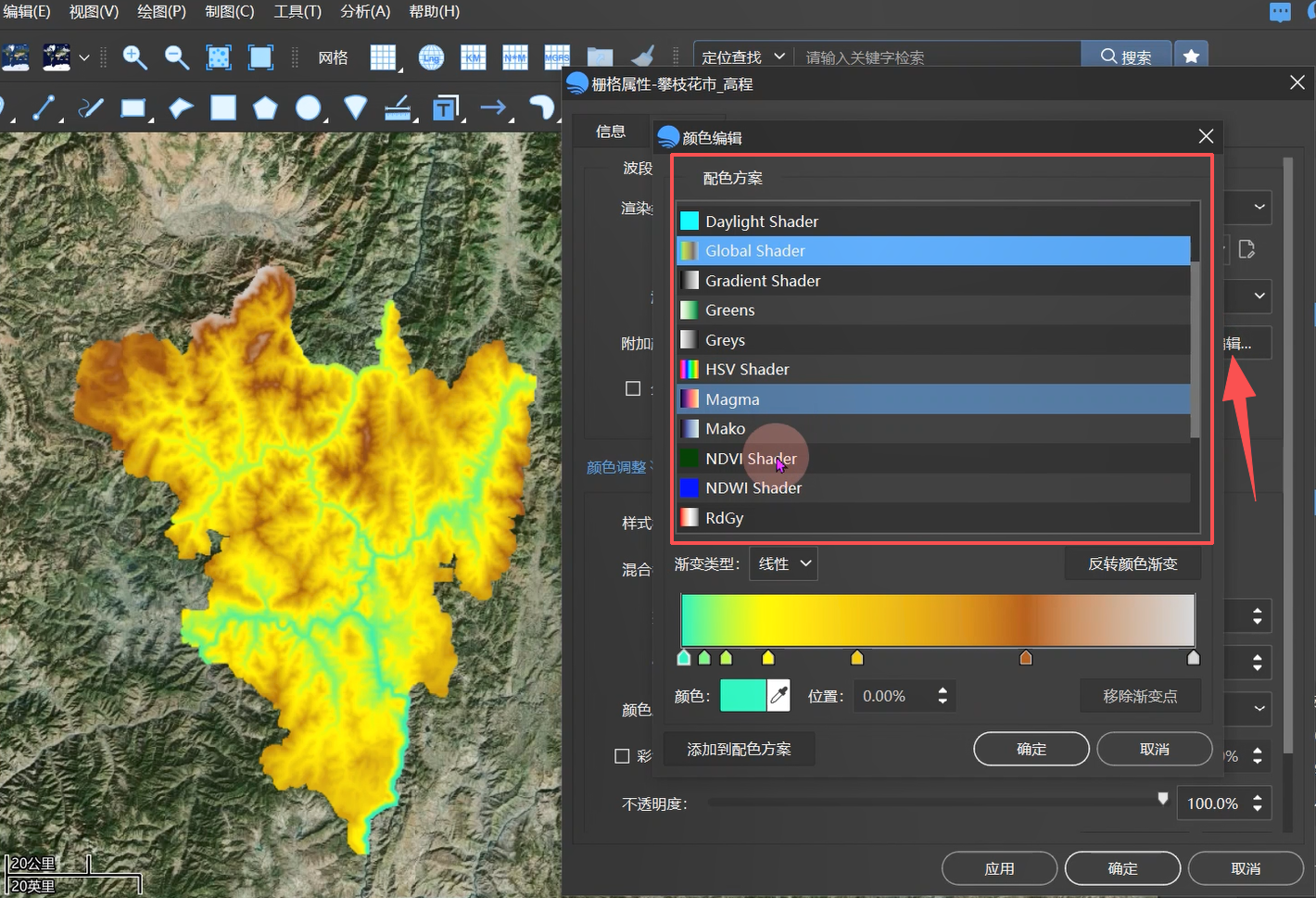Select the irregular quadrilateral drawing tool
Image resolution: width=1316 pixels, height=898 pixels.
coord(181,108)
